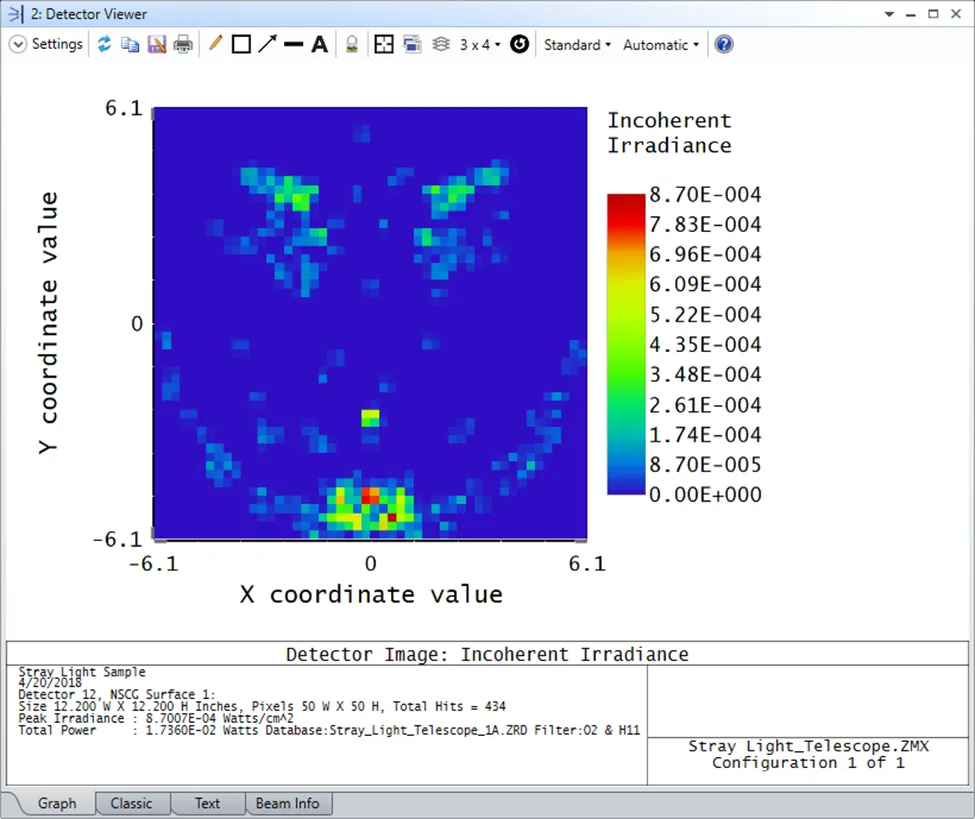Select the rectangle drawing tool
Screen dimensions: 975x819
click(x=240, y=45)
